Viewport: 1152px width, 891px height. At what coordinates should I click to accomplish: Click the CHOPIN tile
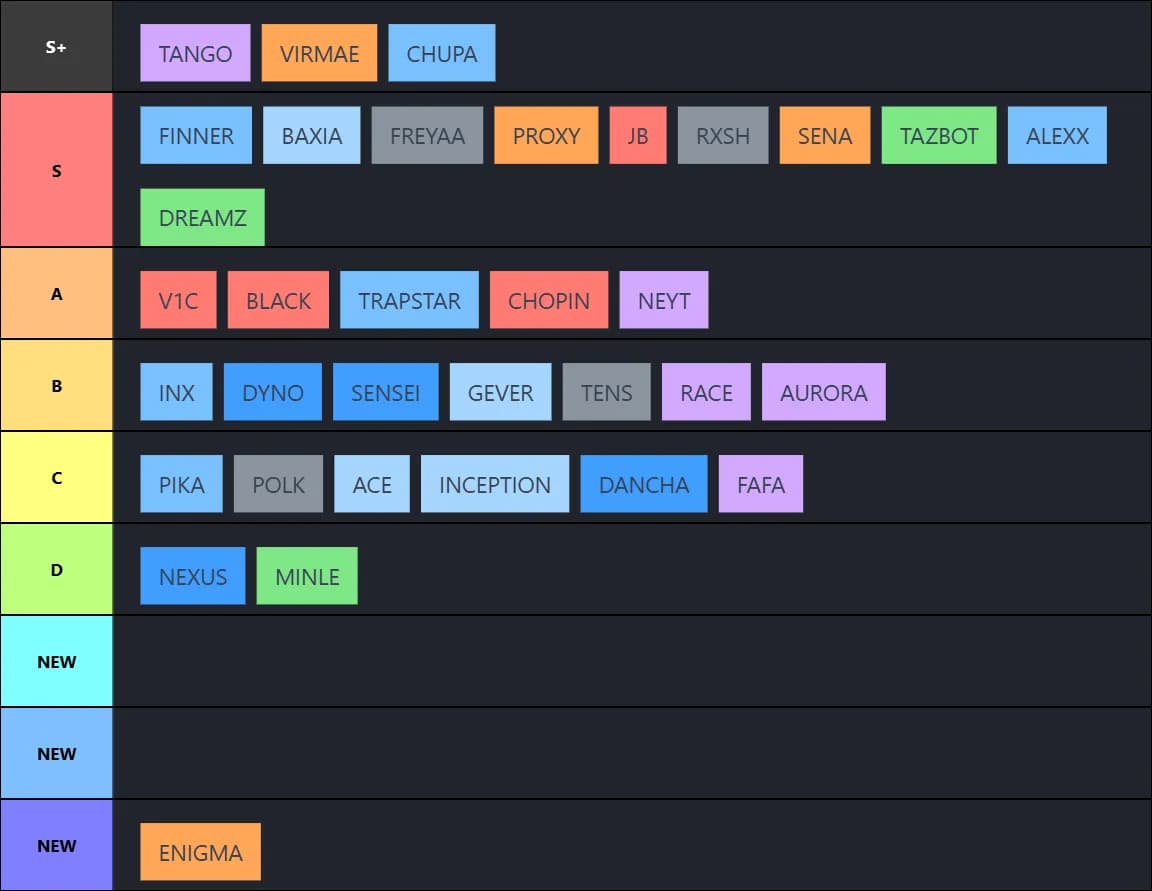pos(549,300)
